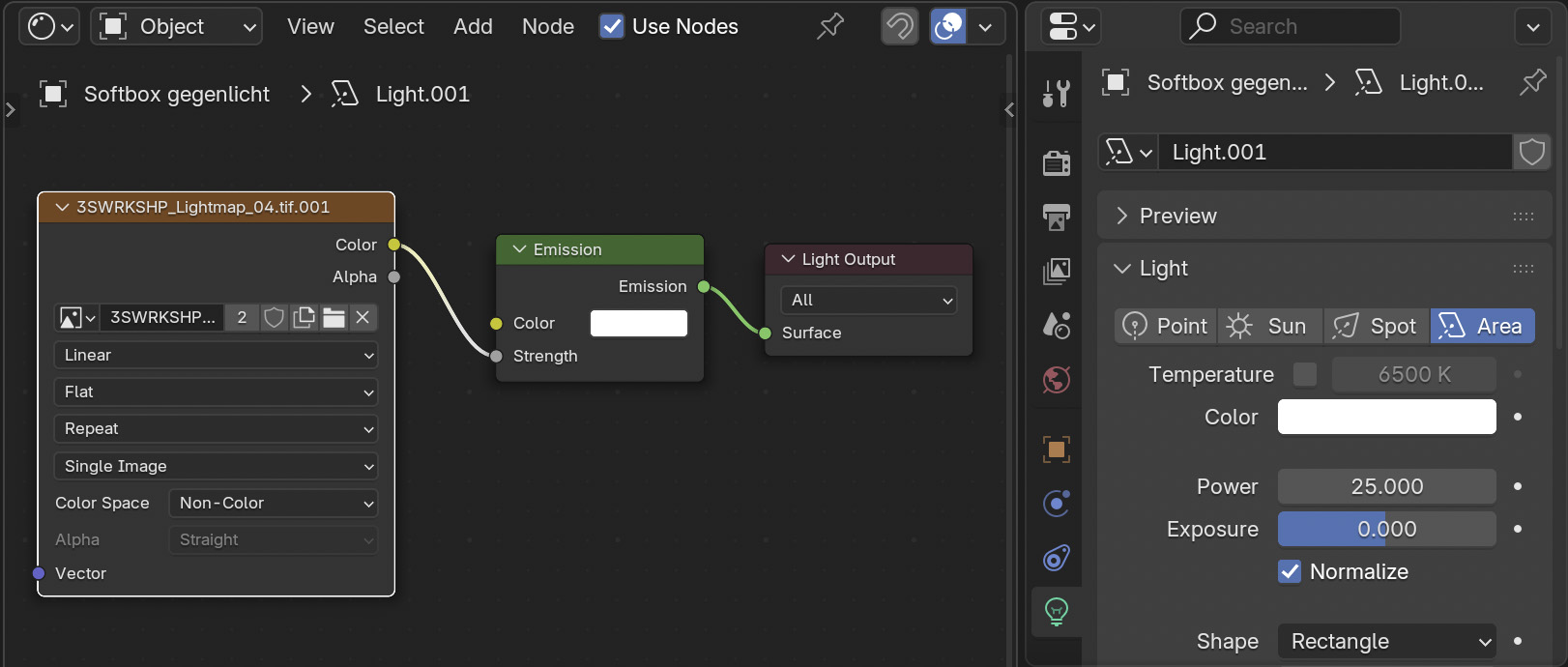Collapse the Emission node

pos(520,249)
